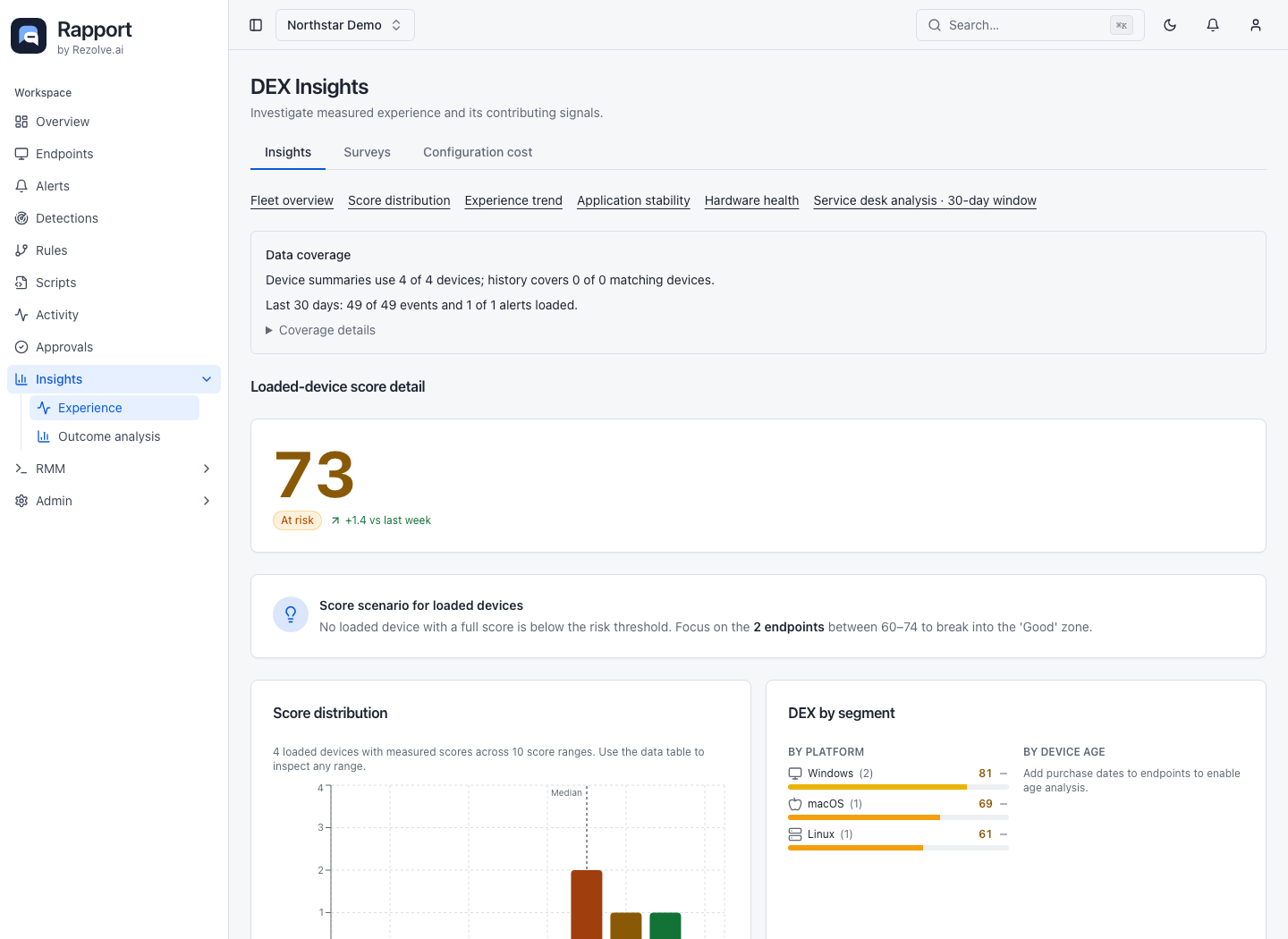
Task: Select Experience submenu item
Action: pos(114,408)
